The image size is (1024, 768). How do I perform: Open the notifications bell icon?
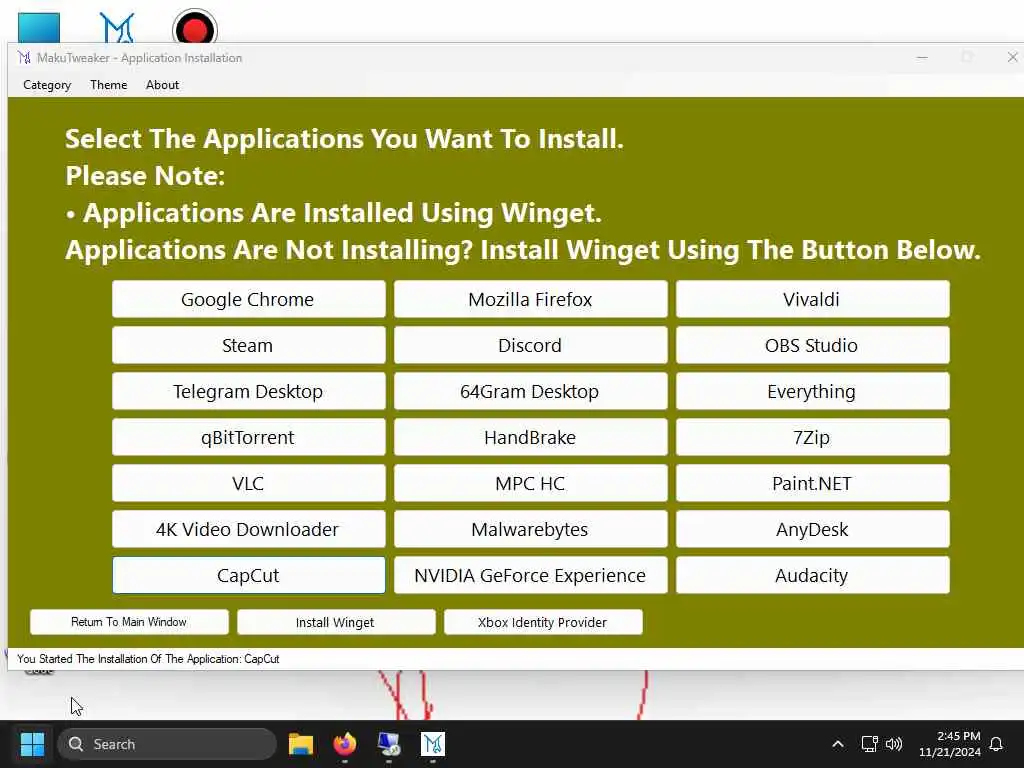tap(997, 744)
